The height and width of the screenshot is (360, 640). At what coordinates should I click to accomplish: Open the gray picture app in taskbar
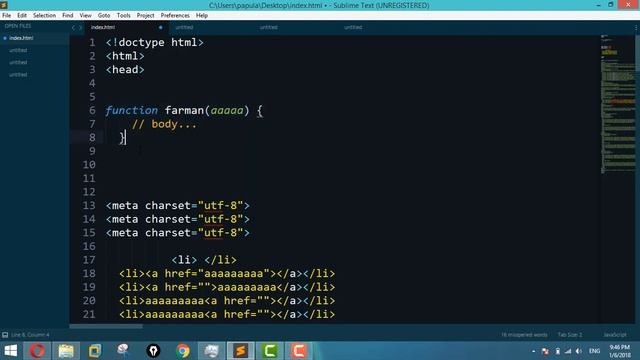[x=211, y=351]
